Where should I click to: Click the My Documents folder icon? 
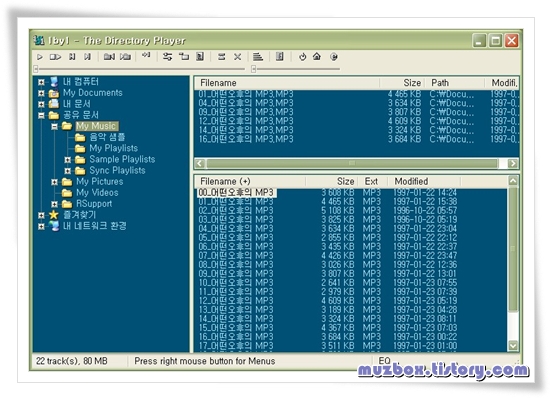[54, 93]
